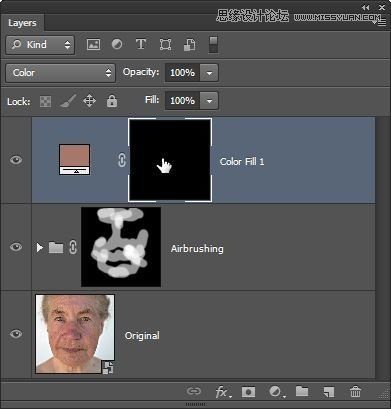Viewport: 391px width, 409px height.
Task: Click the Airbrushing group folder icon
Action: tap(56, 247)
